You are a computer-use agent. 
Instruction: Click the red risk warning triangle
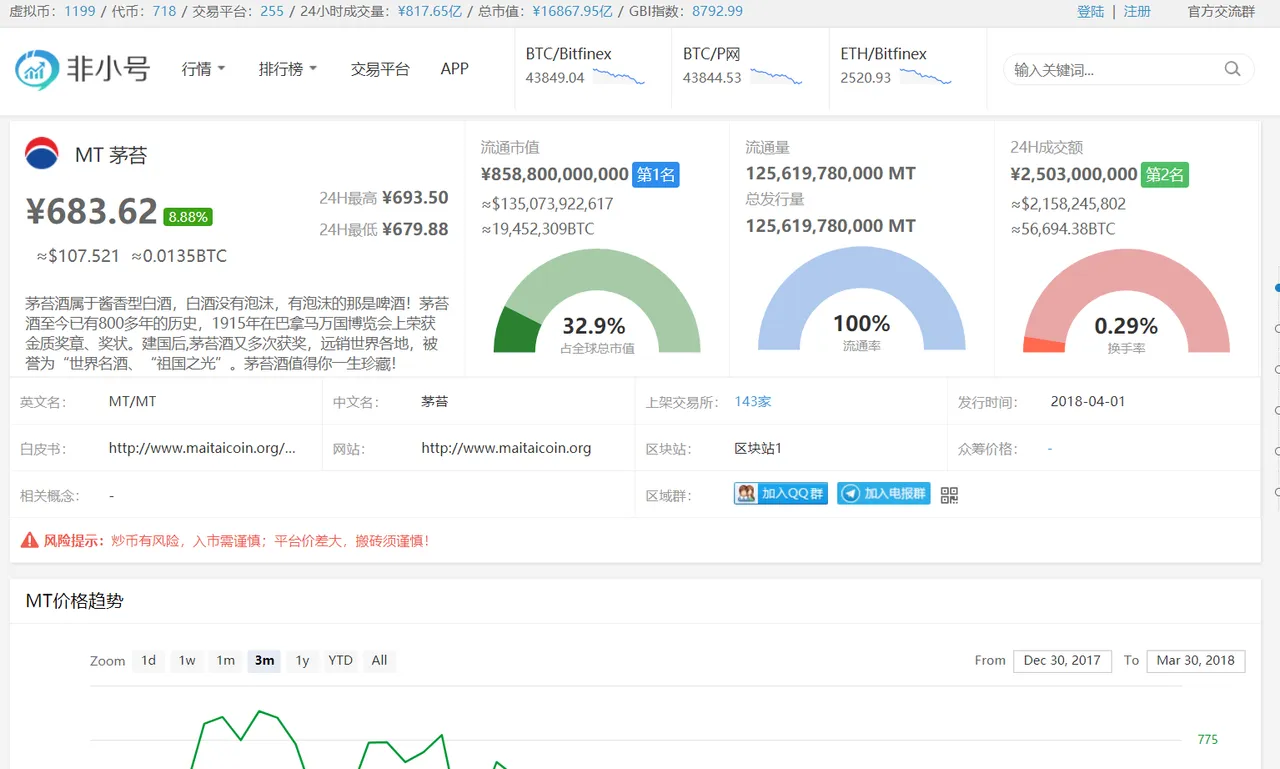pos(30,541)
